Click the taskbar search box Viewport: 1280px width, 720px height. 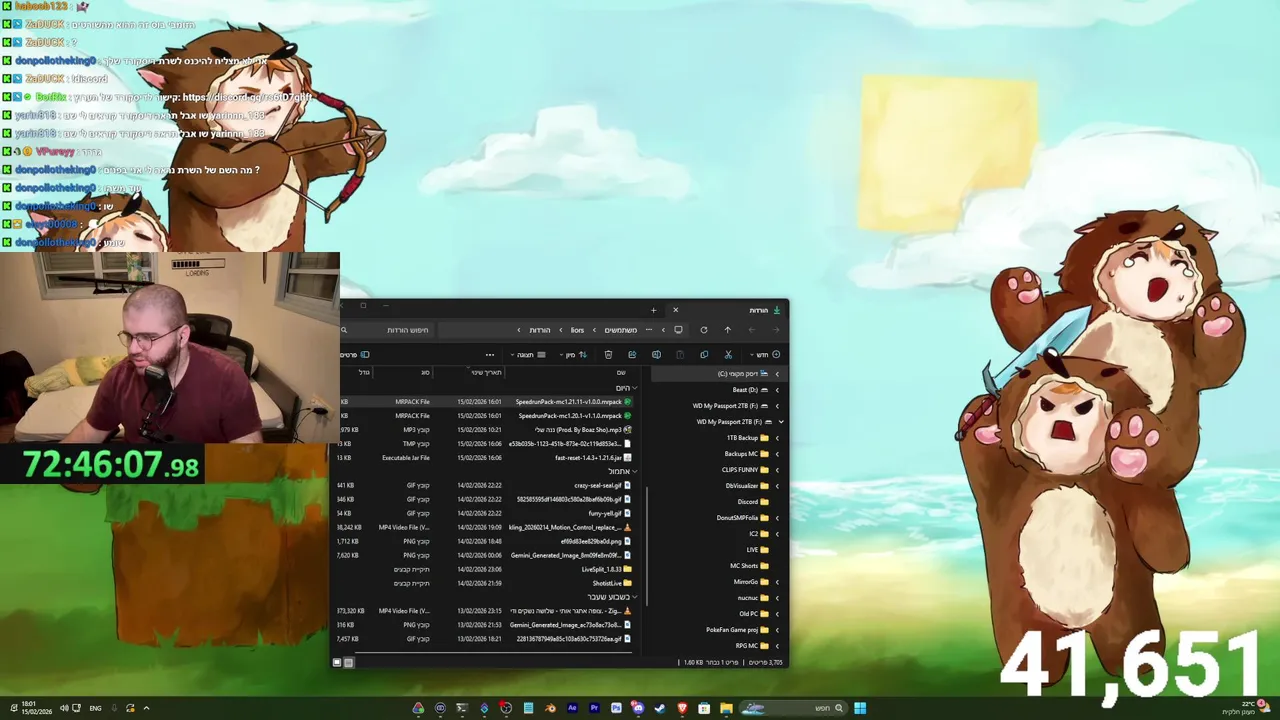point(795,708)
